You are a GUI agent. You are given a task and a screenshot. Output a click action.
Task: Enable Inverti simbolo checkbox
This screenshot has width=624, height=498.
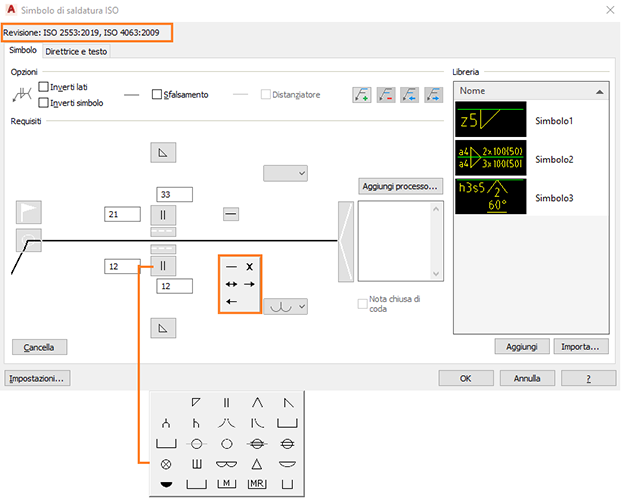tap(43, 103)
